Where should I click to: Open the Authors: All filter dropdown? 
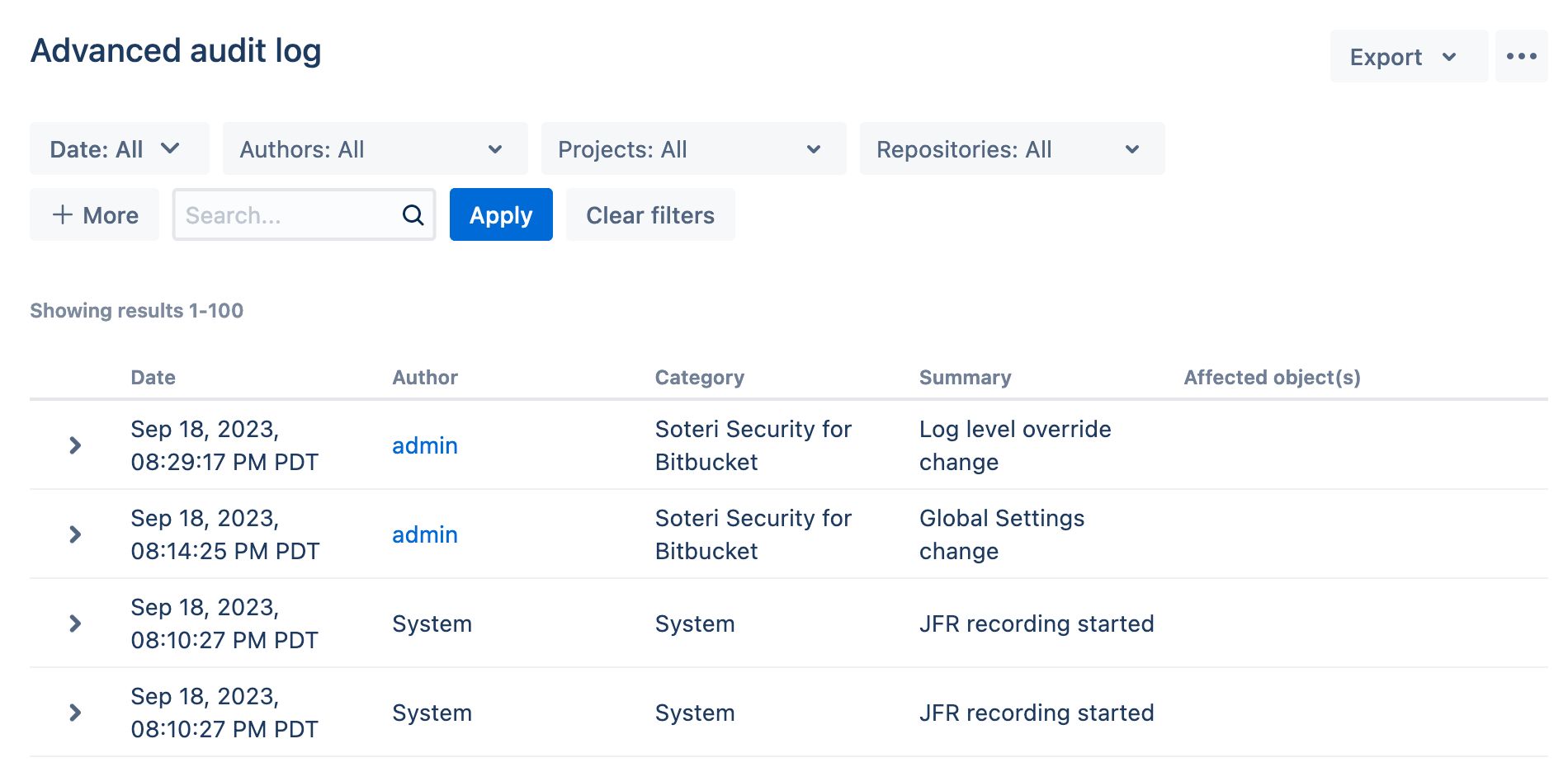(375, 149)
